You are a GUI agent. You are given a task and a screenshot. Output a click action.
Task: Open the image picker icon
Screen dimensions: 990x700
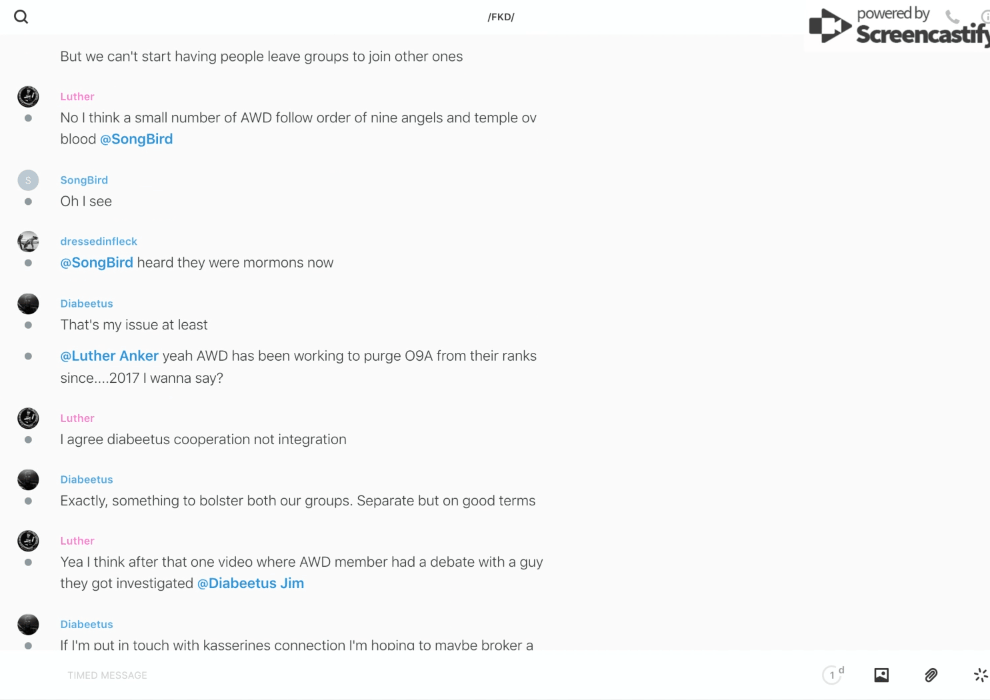(x=881, y=675)
